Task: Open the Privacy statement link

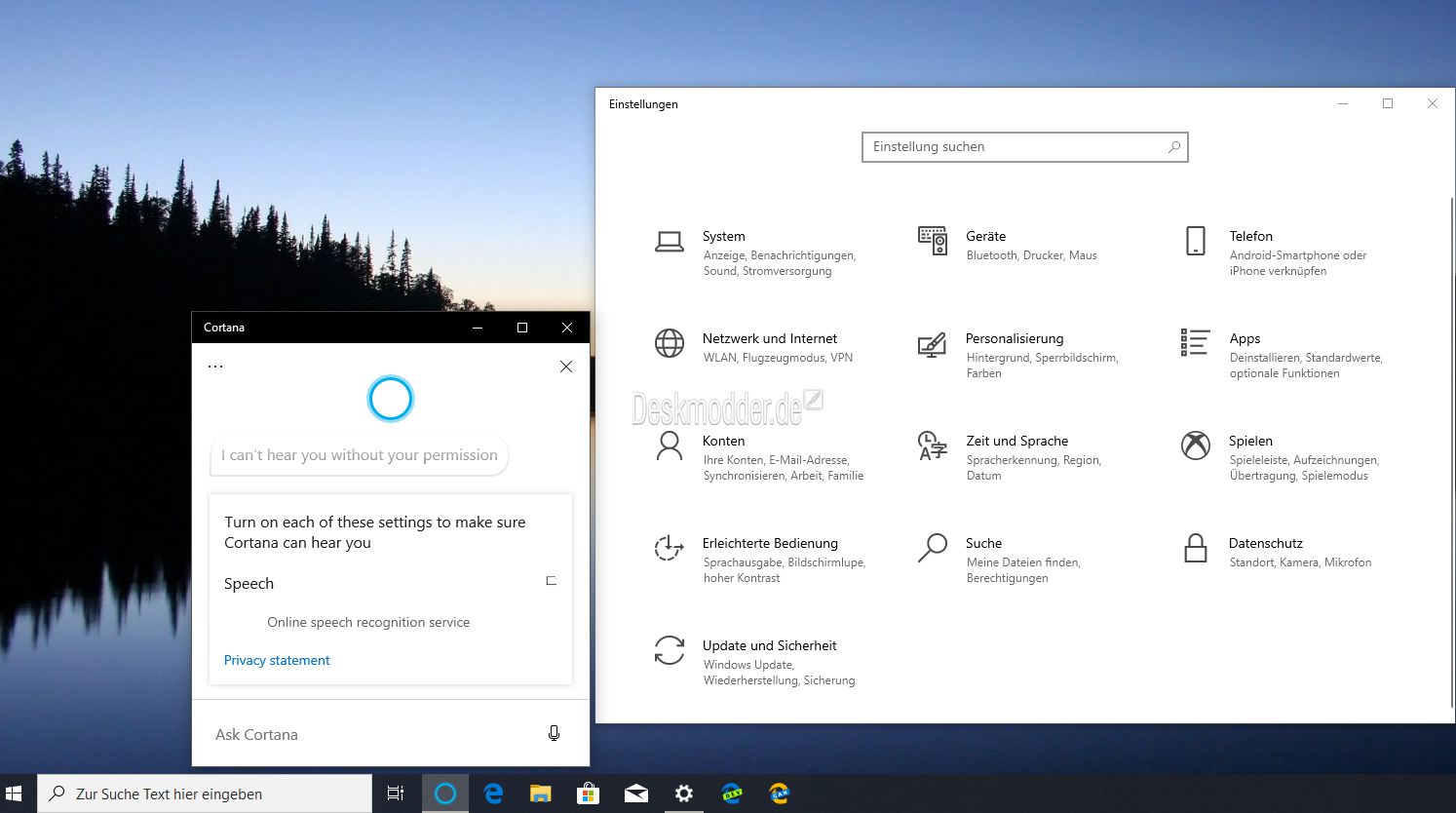Action: coord(277,660)
